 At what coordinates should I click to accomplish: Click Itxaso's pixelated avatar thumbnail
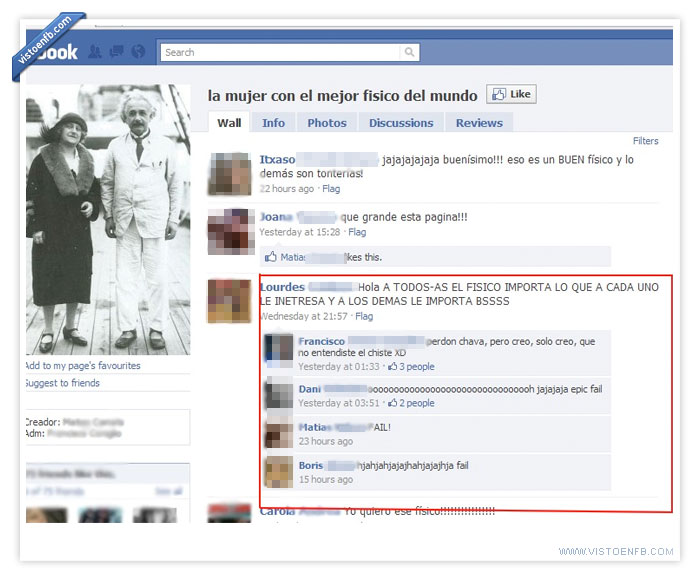231,174
